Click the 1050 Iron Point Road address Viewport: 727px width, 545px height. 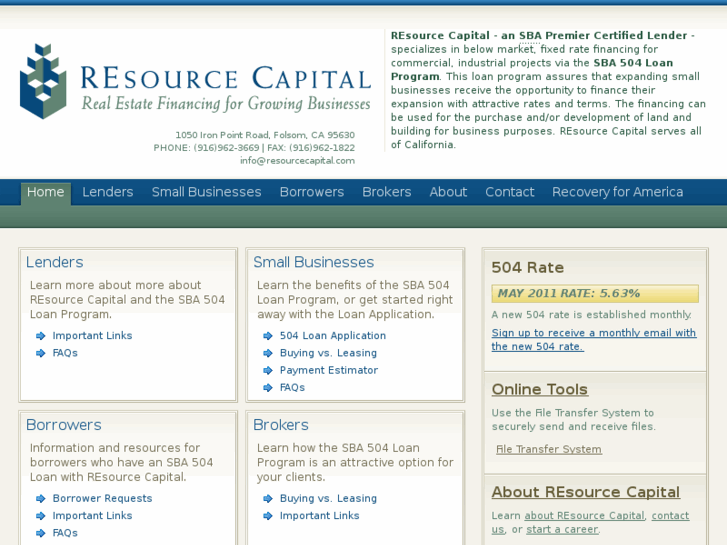[265, 135]
